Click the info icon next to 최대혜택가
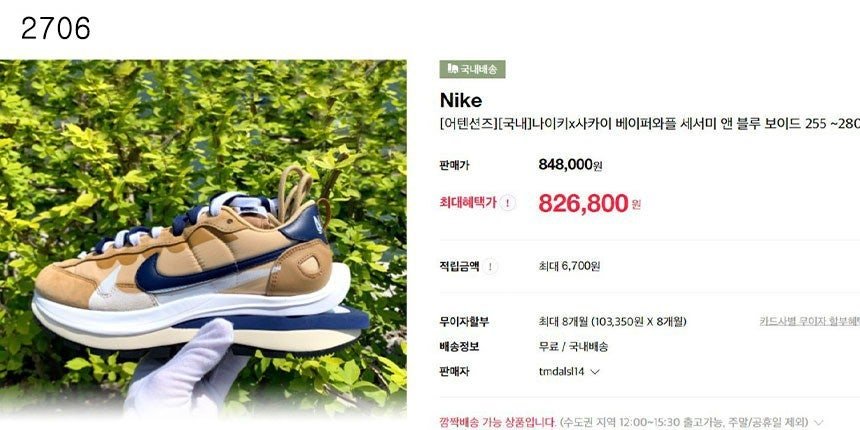Screen dimensions: 860x430 tap(507, 203)
